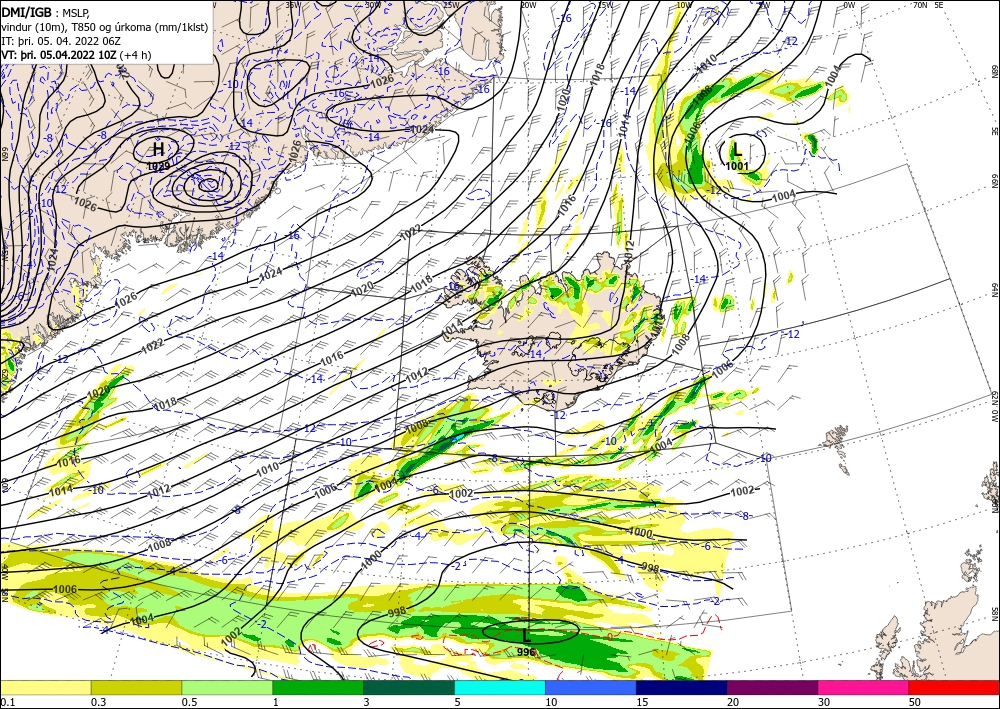Click the high-pressure 'H' symbol over Greenland
The height and width of the screenshot is (709, 1000).
tap(158, 150)
